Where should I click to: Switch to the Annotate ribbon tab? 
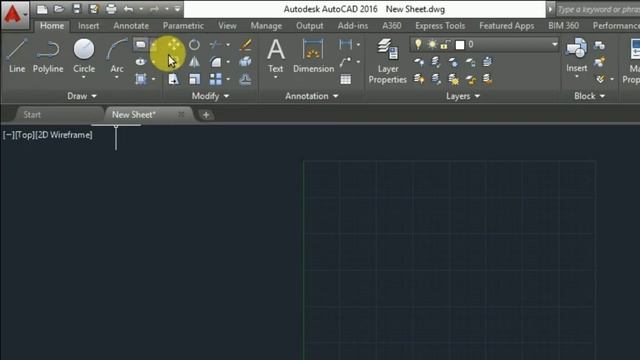tap(131, 26)
